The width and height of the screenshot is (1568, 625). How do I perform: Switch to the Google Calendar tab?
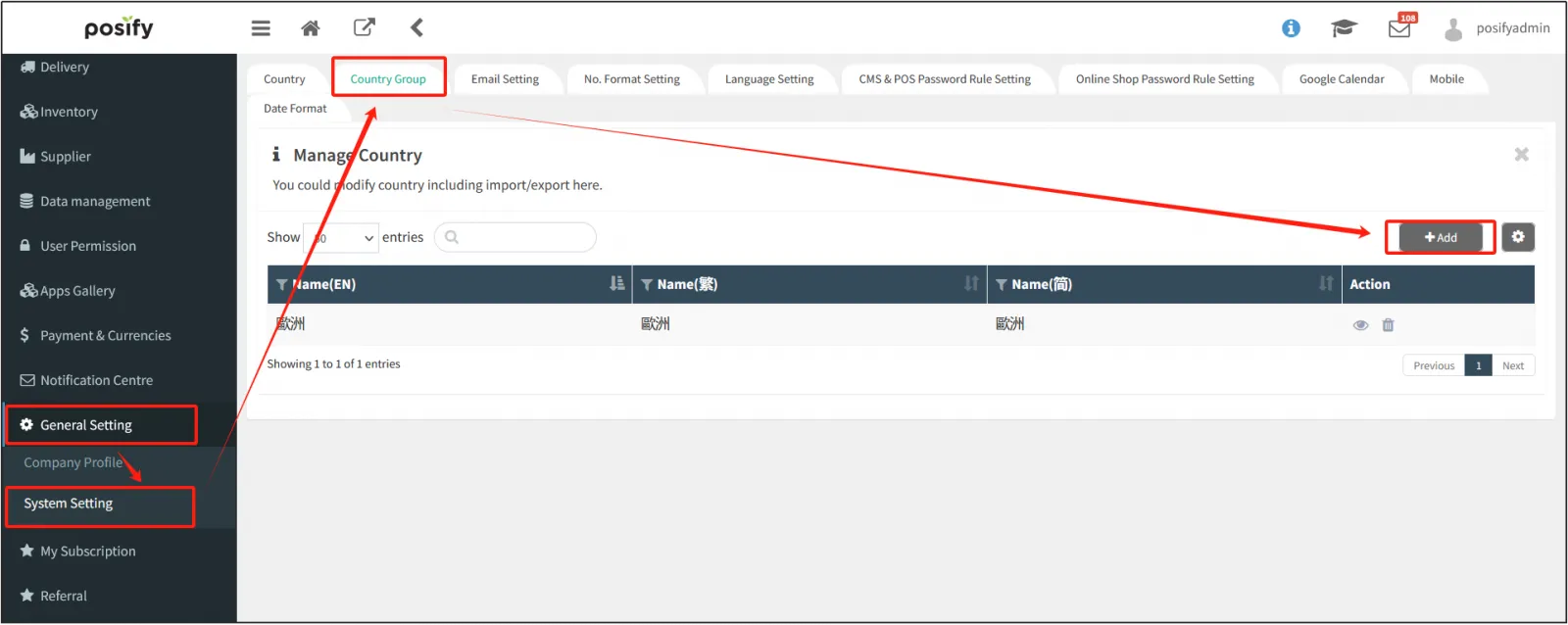point(1342,79)
